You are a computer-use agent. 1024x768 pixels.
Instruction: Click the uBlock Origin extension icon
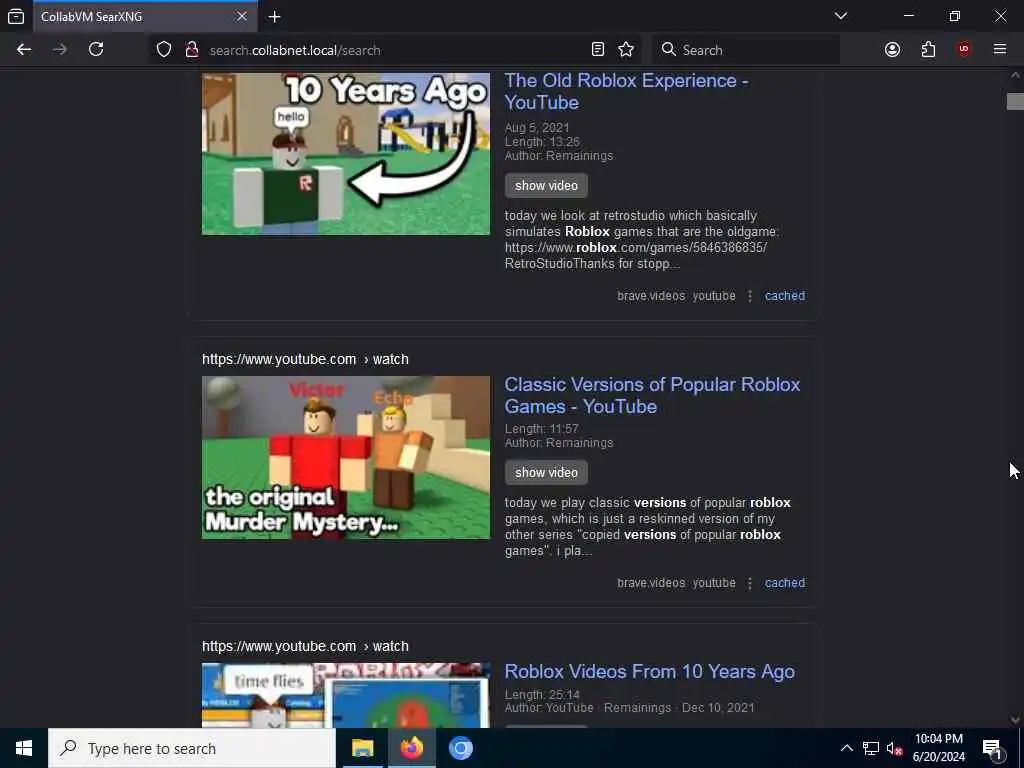pos(964,50)
